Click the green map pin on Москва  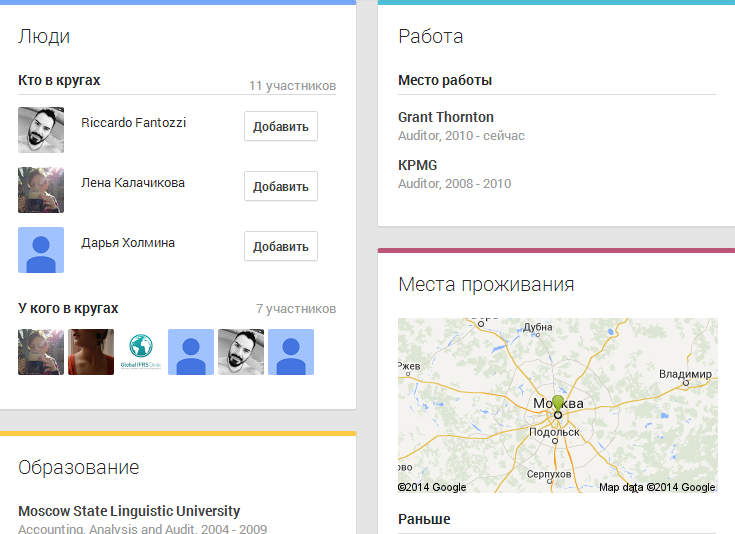pos(558,404)
